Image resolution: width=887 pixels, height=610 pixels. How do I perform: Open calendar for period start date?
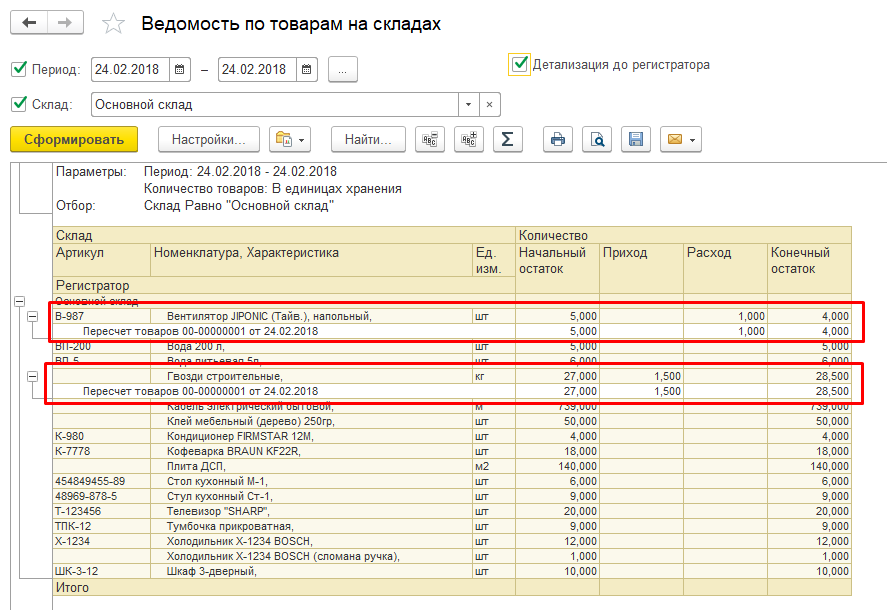click(x=180, y=70)
